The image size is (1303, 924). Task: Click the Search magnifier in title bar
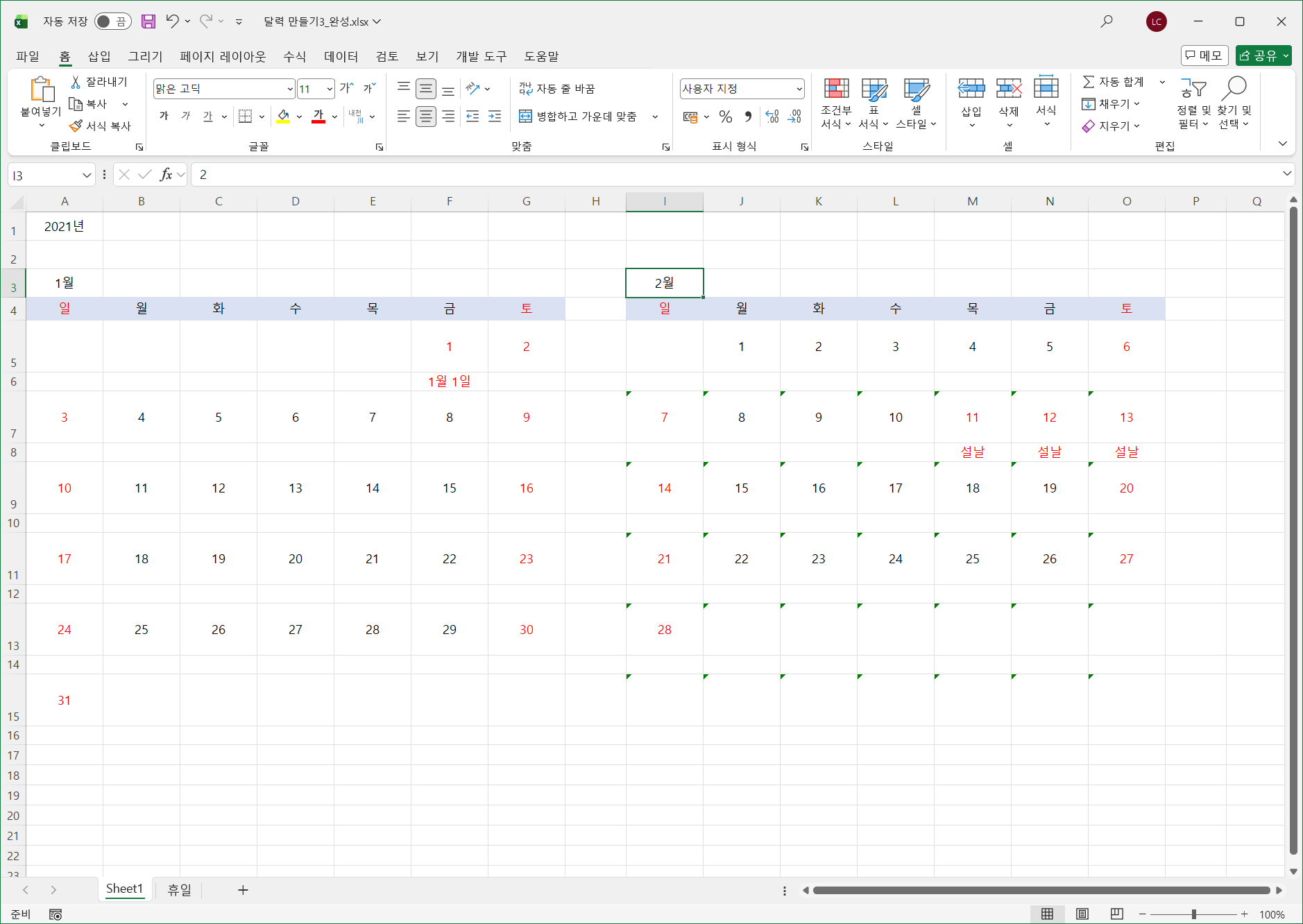1107,22
